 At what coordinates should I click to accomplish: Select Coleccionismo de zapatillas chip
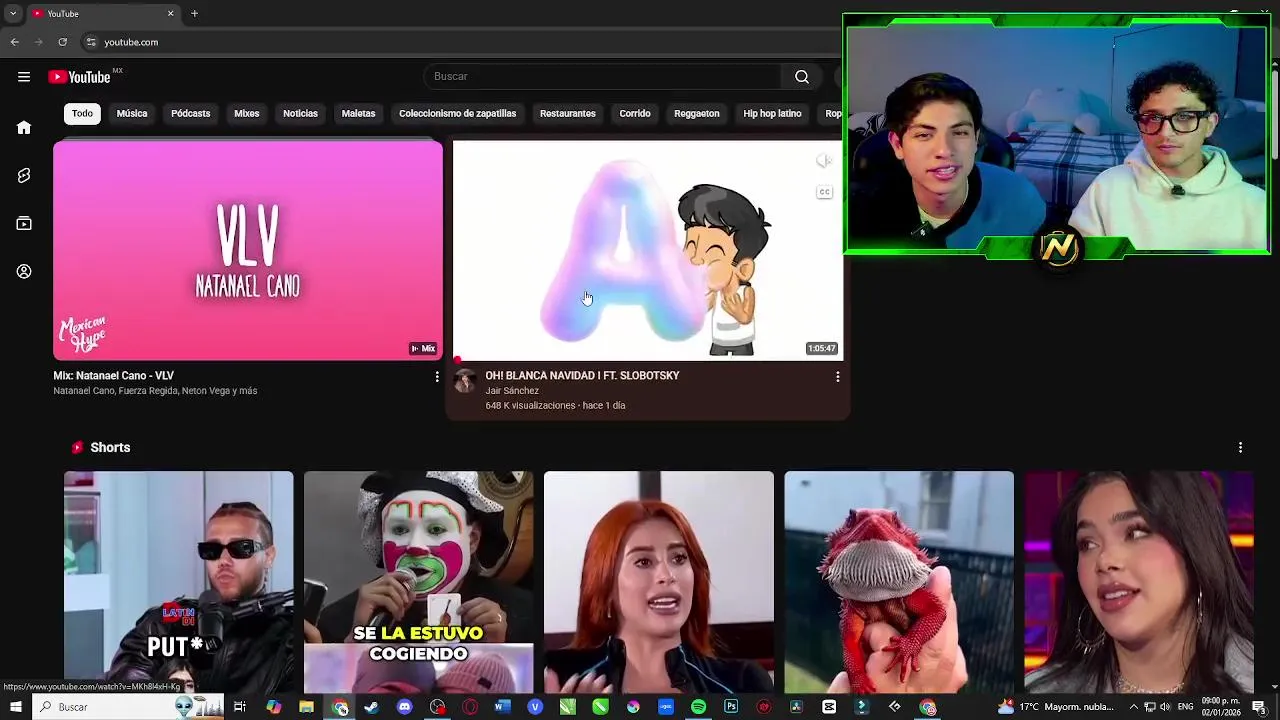pos(457,114)
